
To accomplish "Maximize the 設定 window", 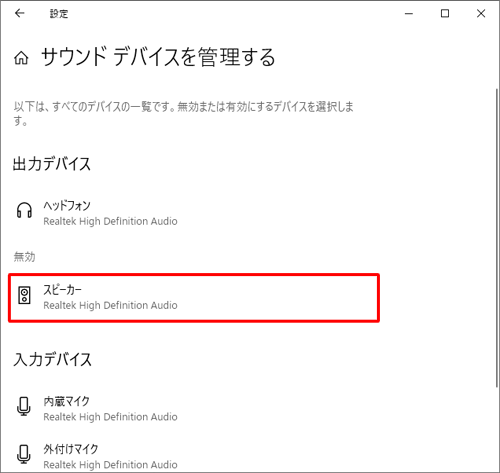I will pos(445,14).
